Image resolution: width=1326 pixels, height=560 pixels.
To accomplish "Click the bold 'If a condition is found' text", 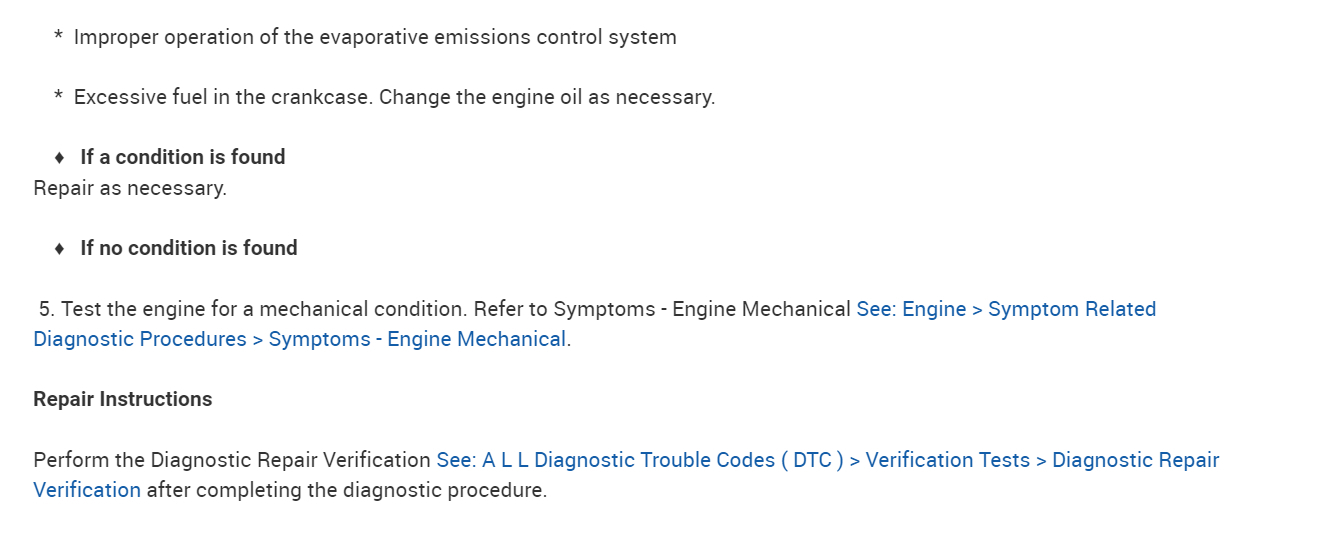I will tap(183, 157).
